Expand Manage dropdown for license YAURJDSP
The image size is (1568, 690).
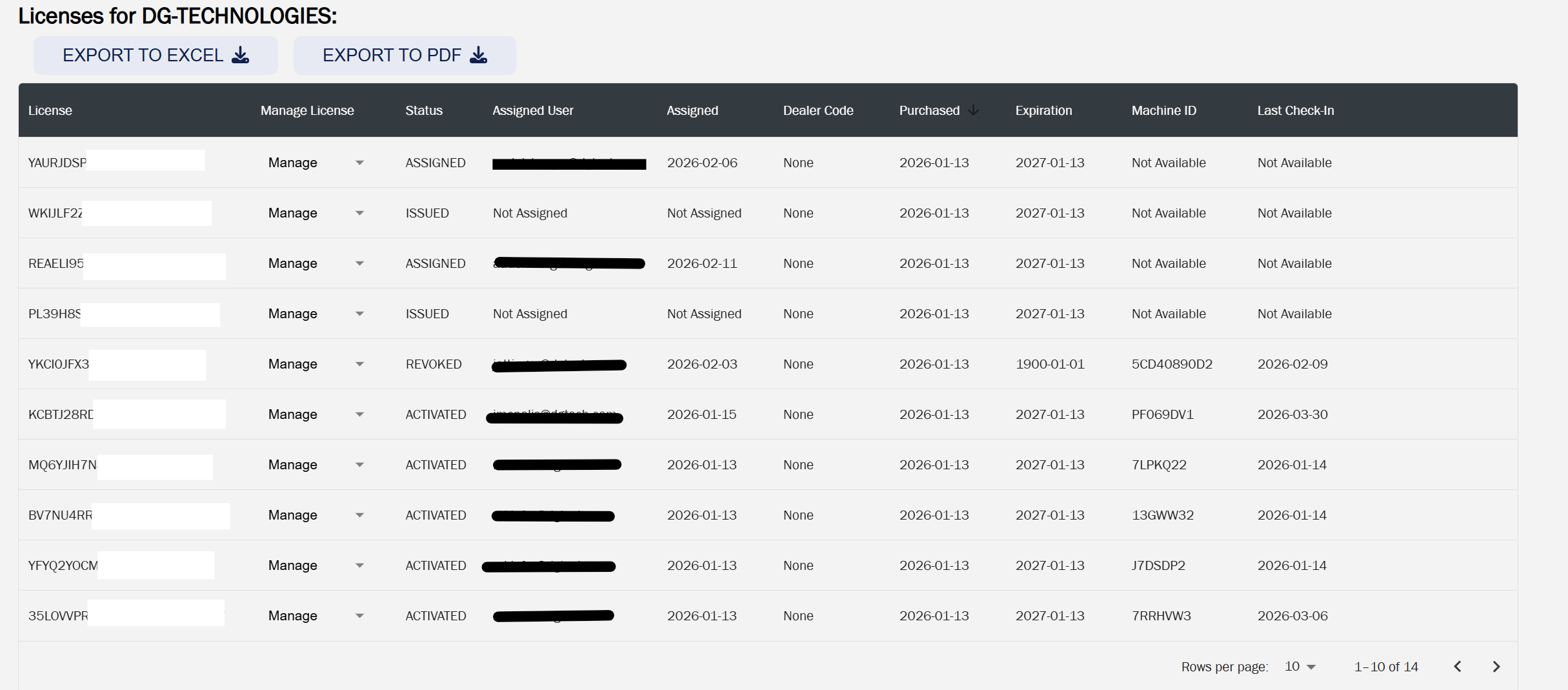[x=359, y=163]
